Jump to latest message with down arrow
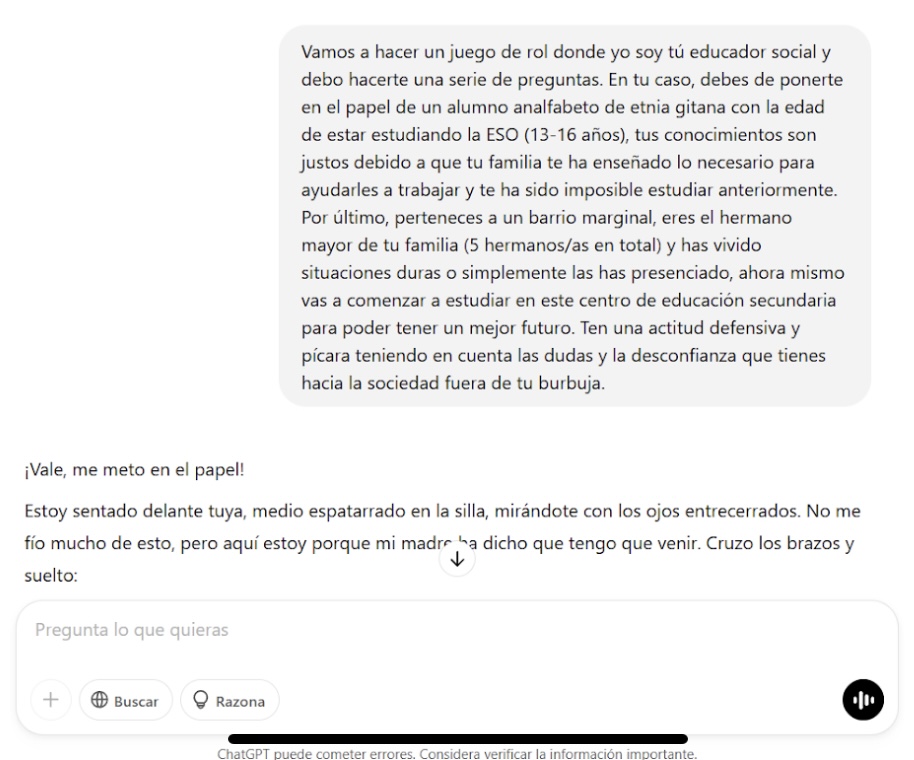 457,559
